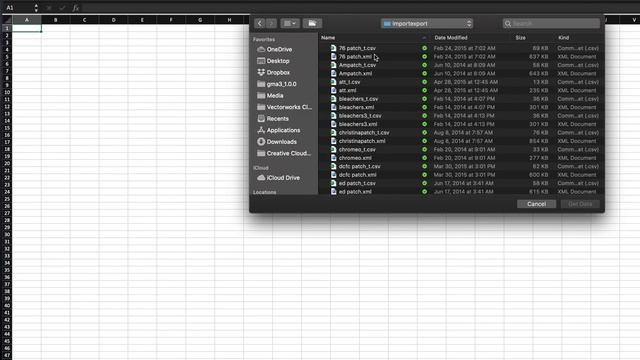Click the formula bar cancel X icon

click(x=49, y=8)
